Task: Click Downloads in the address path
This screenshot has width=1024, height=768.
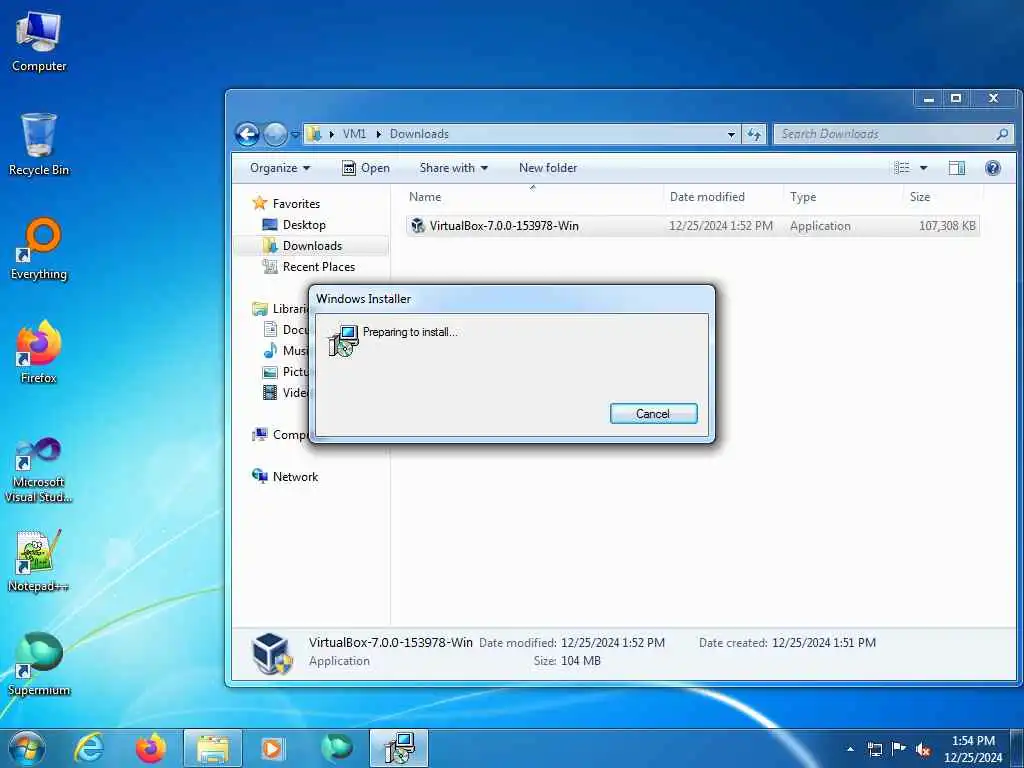Action: tap(419, 134)
